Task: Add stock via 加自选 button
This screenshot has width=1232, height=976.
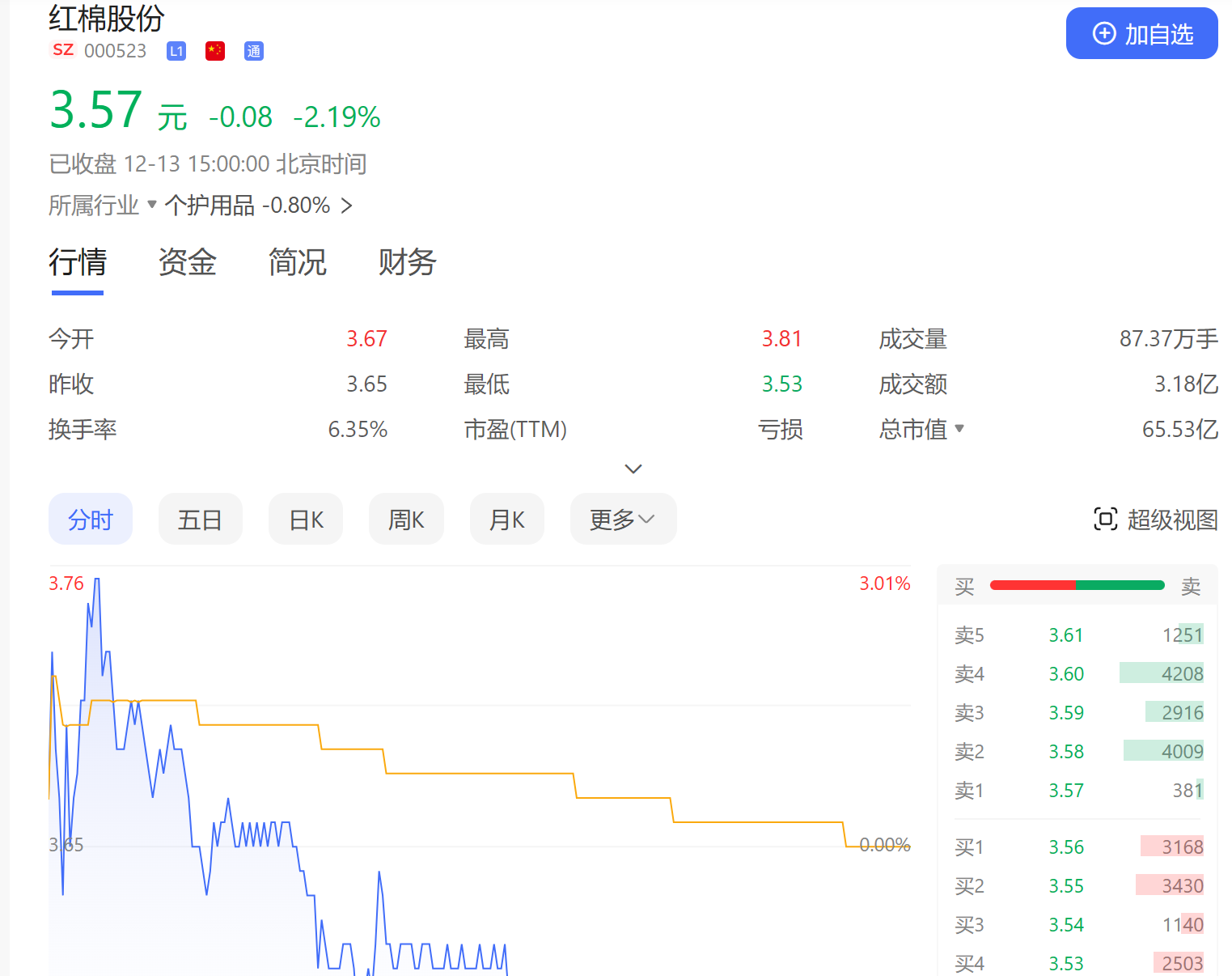Action: [x=1141, y=33]
